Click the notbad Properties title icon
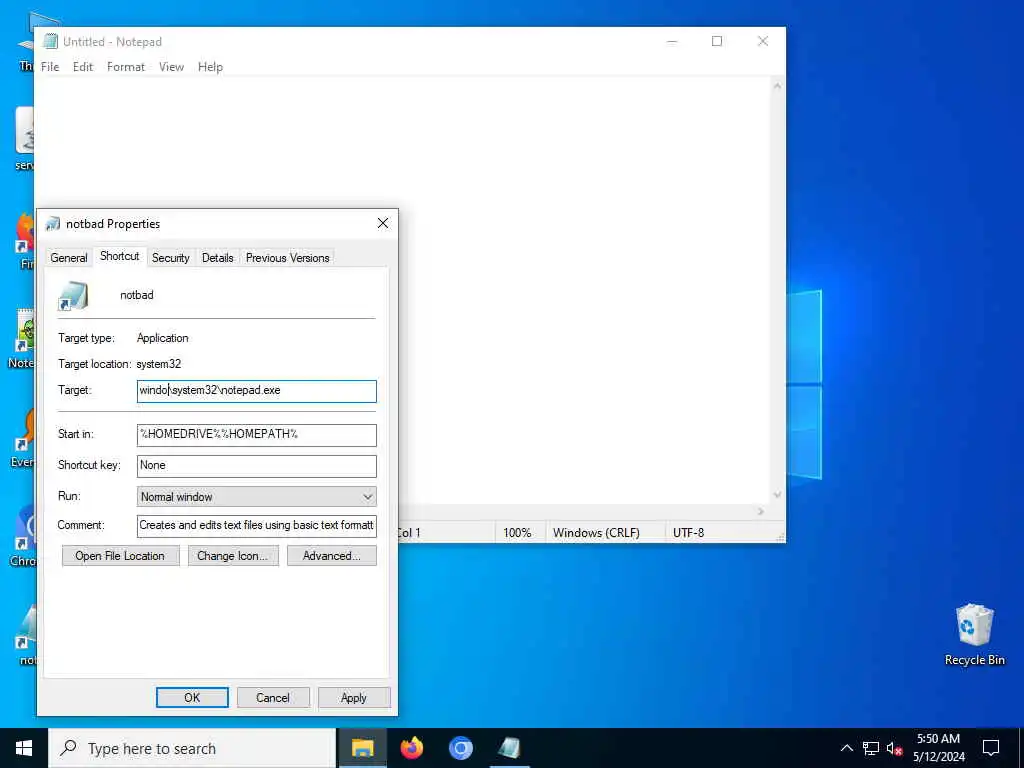The width and height of the screenshot is (1024, 768). coord(53,224)
